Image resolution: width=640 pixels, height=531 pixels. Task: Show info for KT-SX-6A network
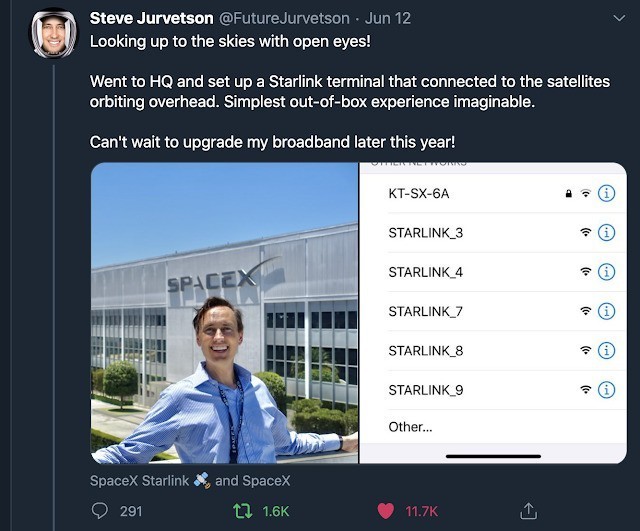tap(606, 193)
